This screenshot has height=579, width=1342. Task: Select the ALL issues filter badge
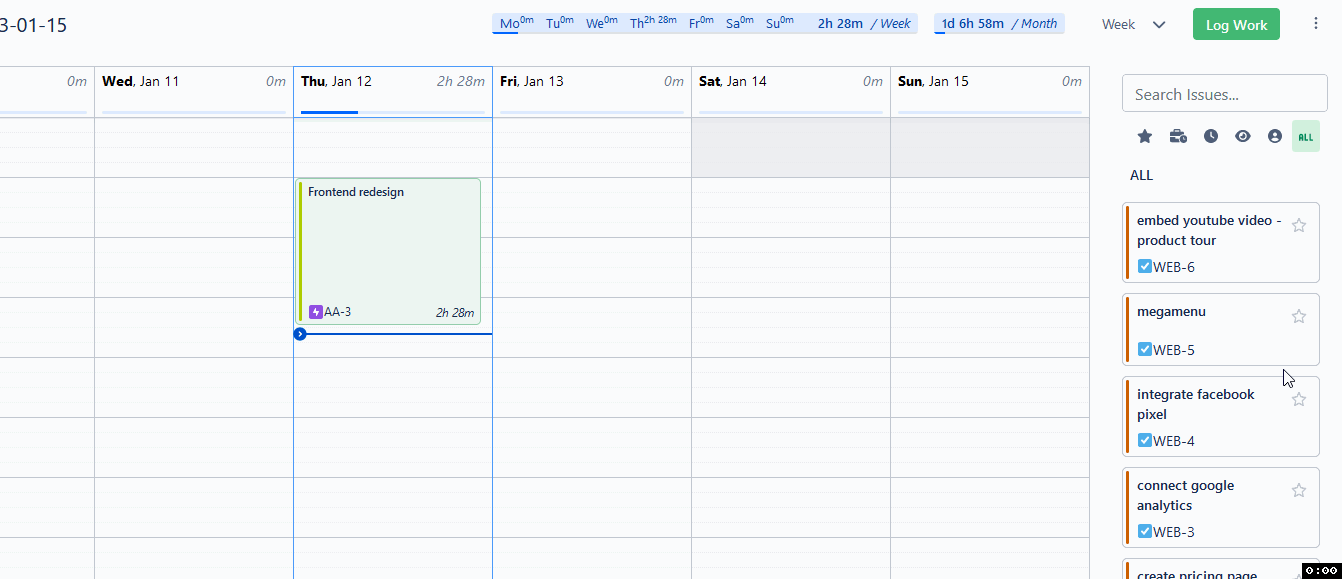pos(1306,136)
